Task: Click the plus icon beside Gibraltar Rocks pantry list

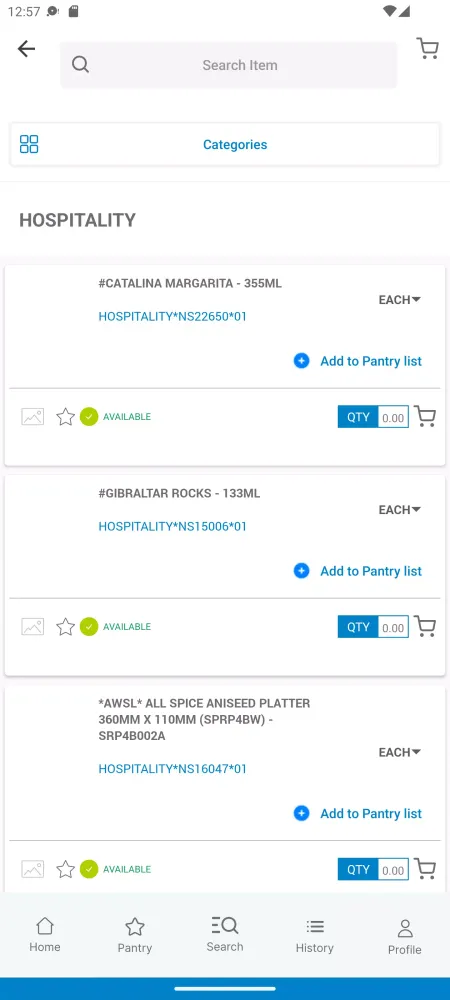Action: pyautogui.click(x=301, y=571)
